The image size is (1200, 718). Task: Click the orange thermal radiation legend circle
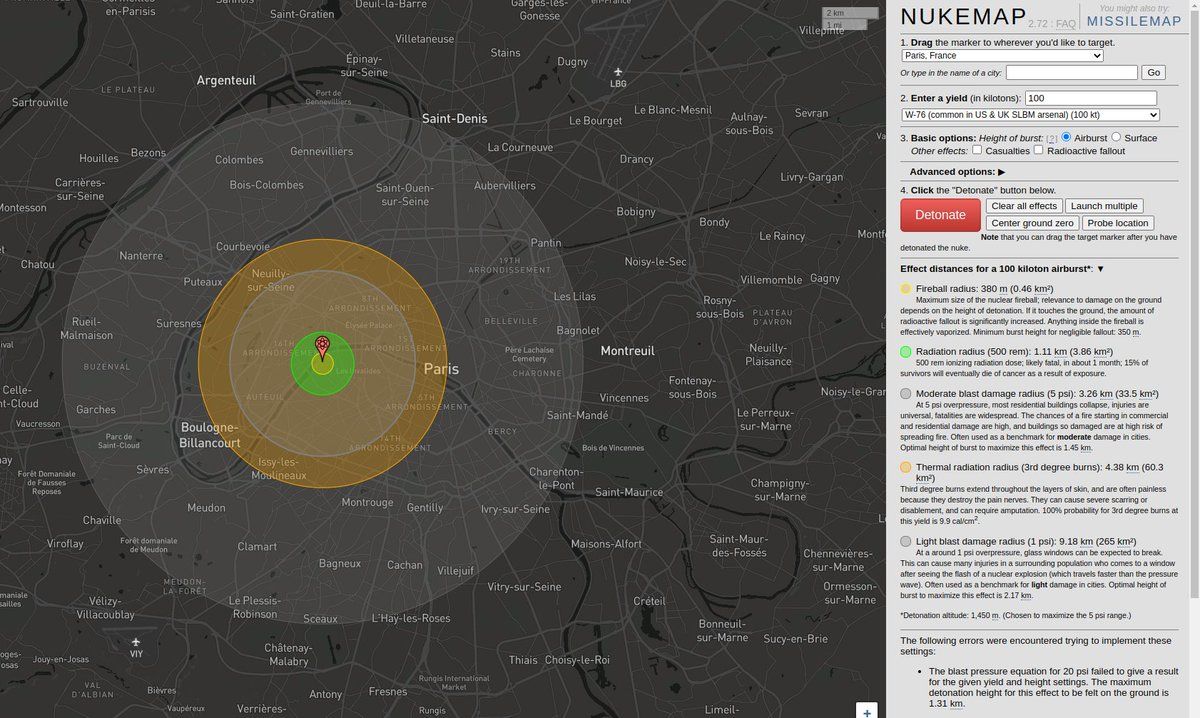(906, 467)
